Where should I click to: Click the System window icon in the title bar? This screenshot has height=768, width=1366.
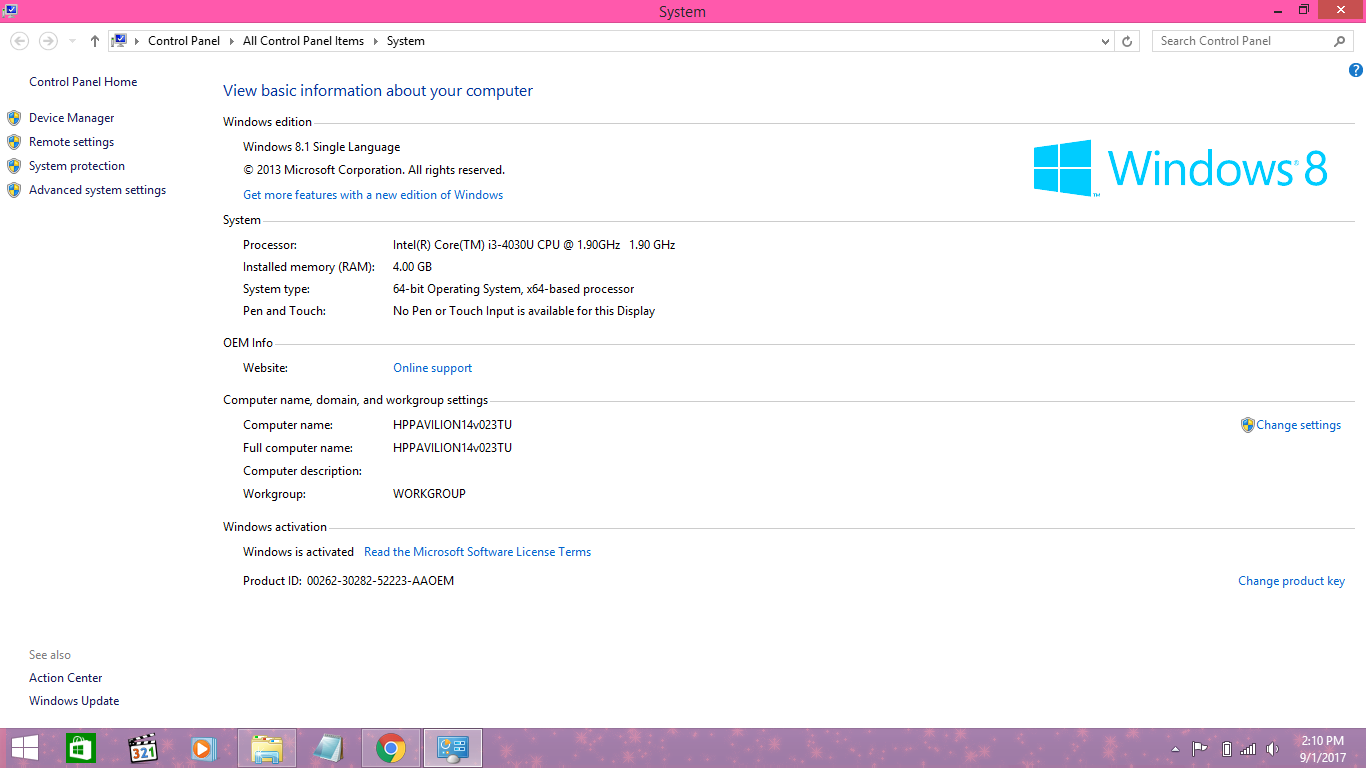click(x=10, y=10)
